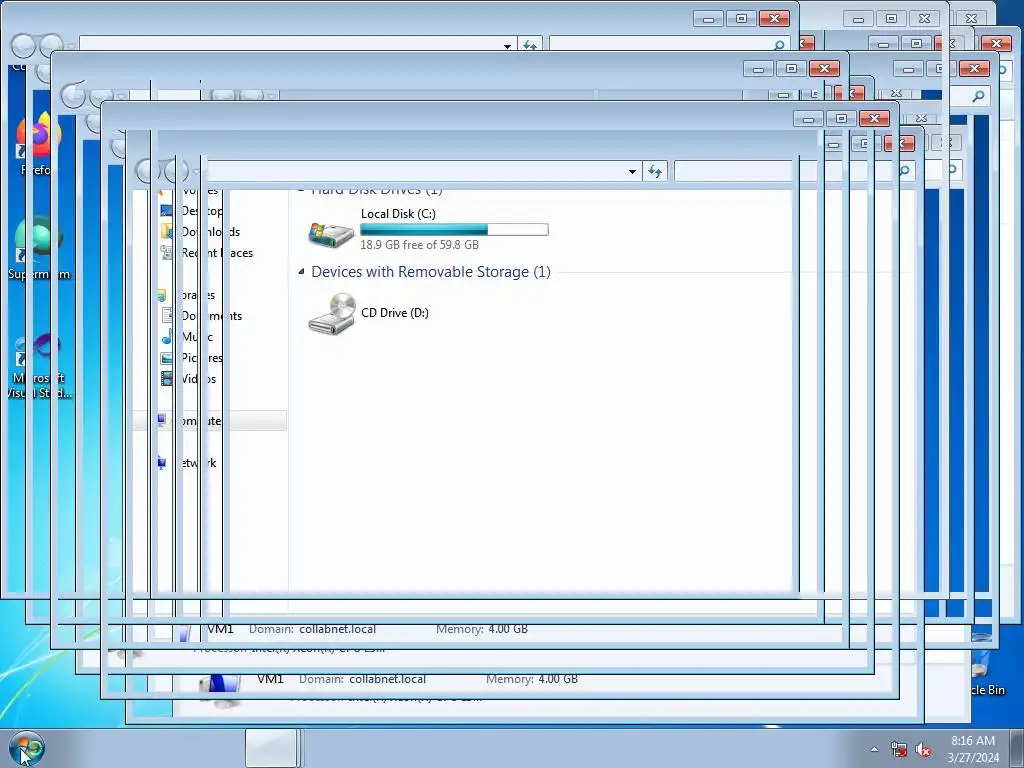The width and height of the screenshot is (1024, 768).
Task: Open the address dropdown in the rearmost top-left window
Action: tap(507, 45)
